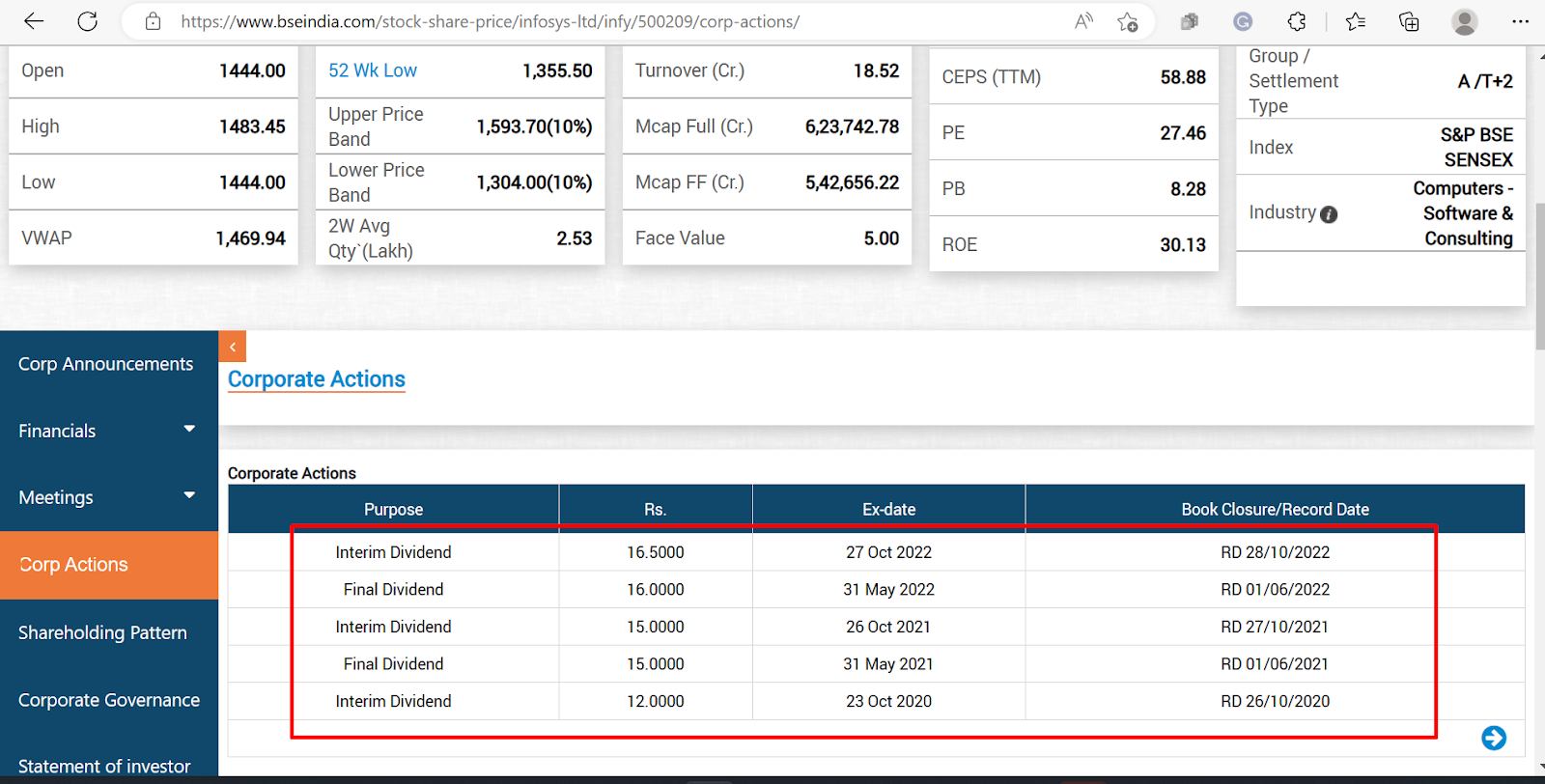Open the Read Aloud icon
Viewport: 1545px width, 784px height.
click(x=1083, y=21)
